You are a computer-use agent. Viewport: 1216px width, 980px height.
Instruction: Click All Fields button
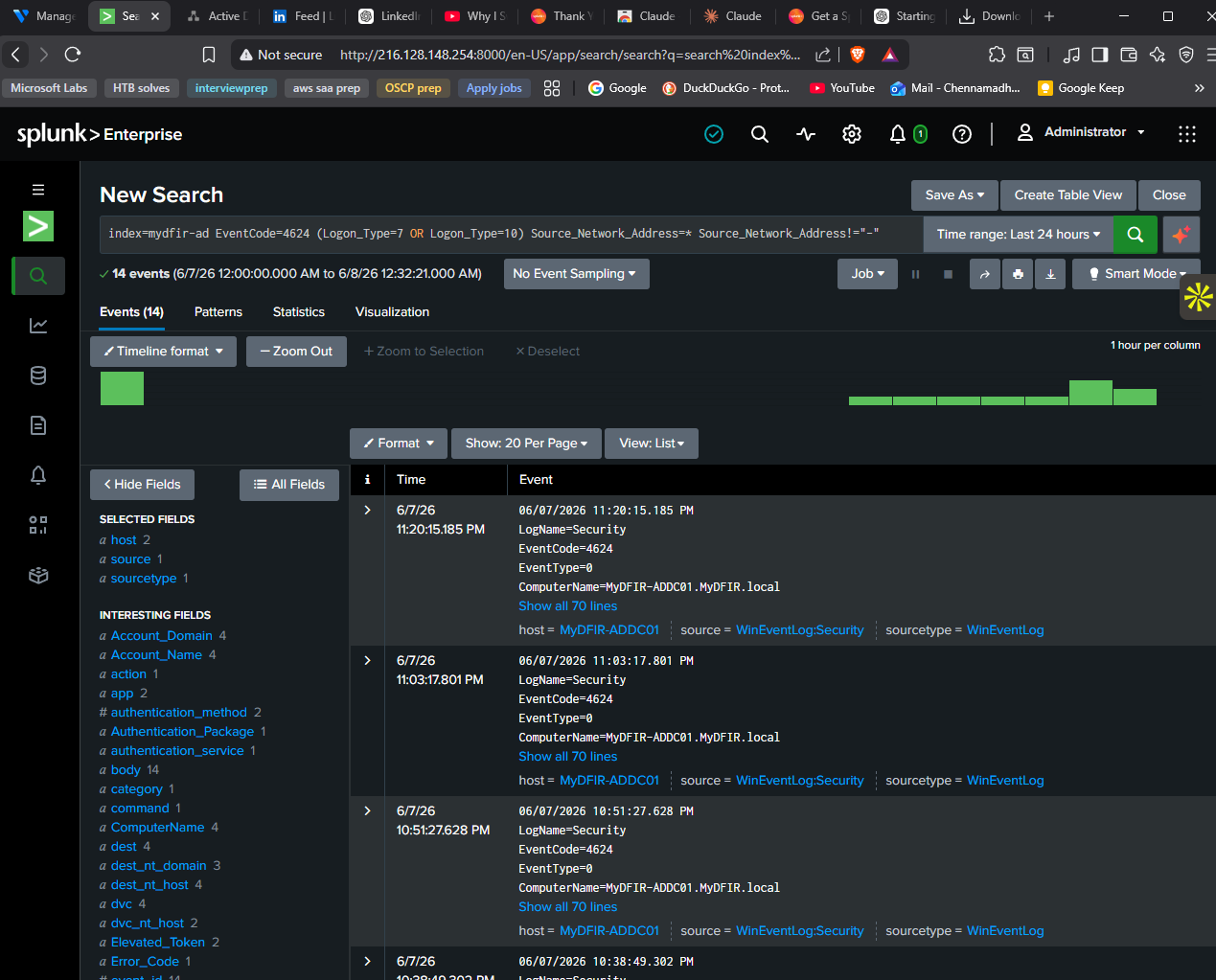pyautogui.click(x=289, y=485)
